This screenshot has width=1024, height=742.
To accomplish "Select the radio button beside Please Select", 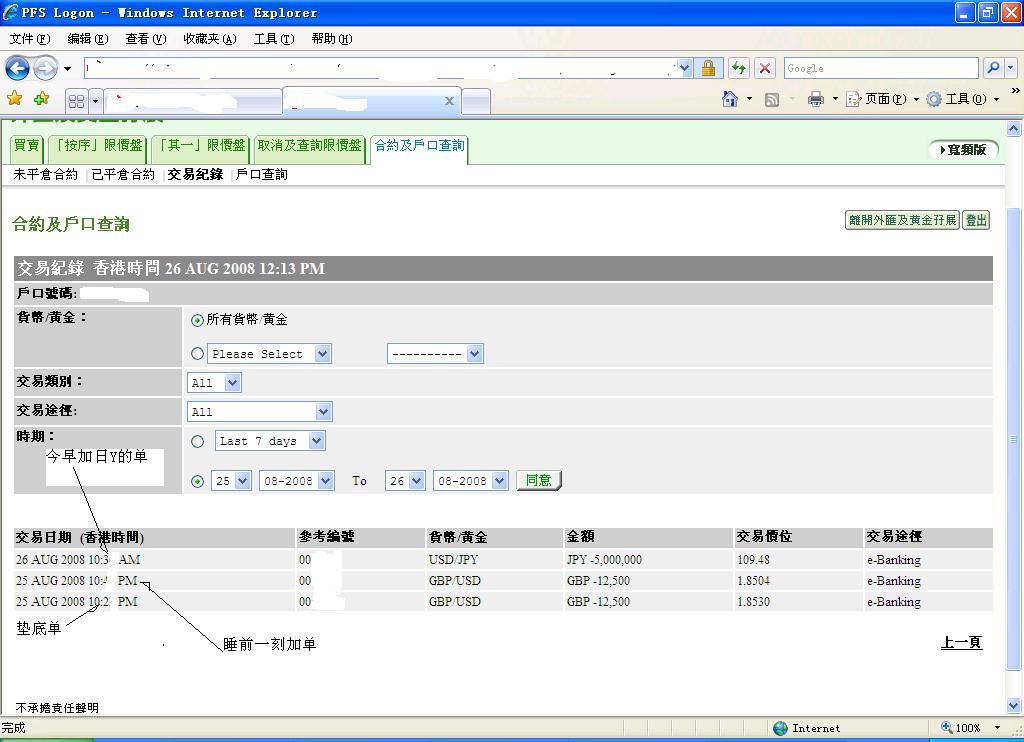I will (197, 354).
